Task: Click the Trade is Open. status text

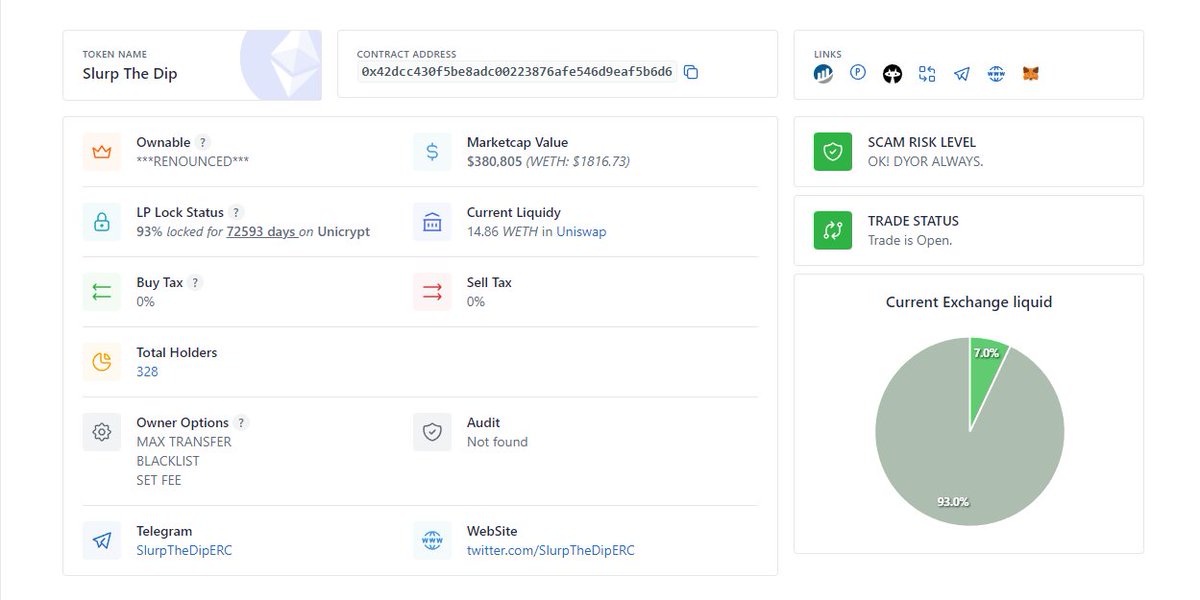Action: [x=910, y=240]
